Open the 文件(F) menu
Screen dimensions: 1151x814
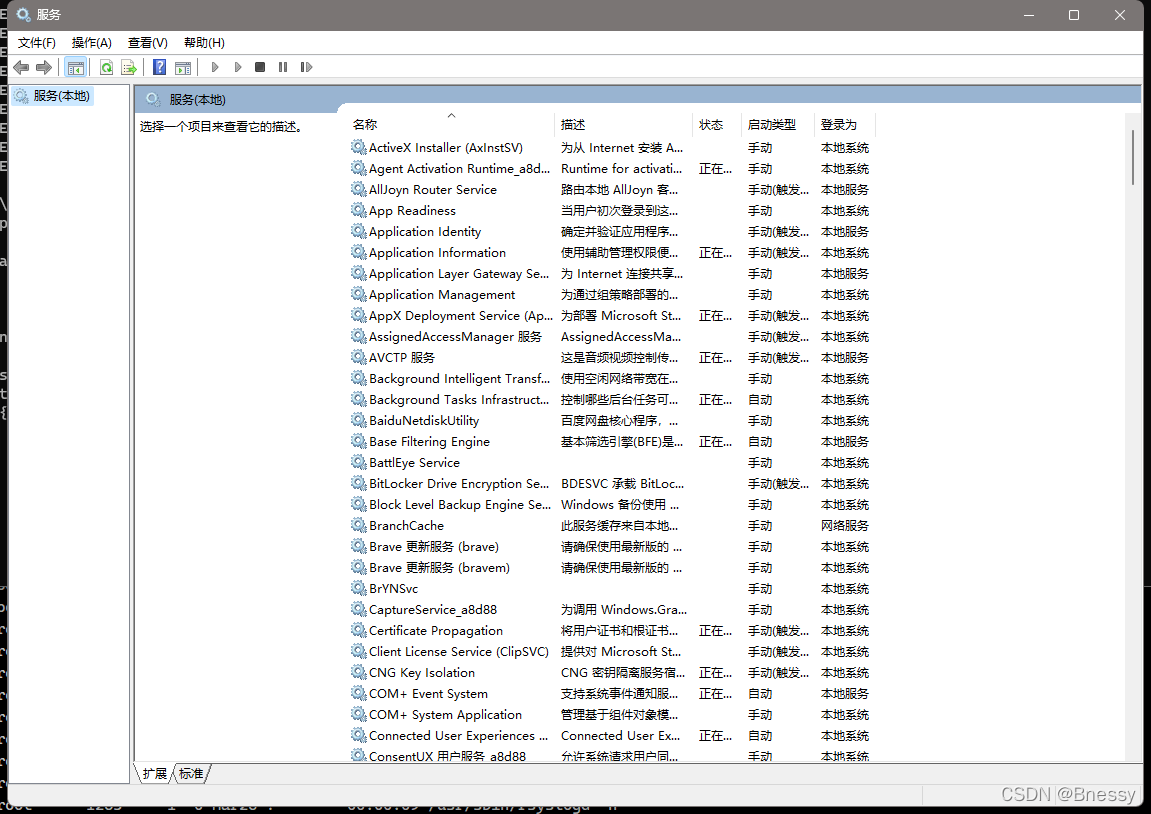(x=37, y=43)
